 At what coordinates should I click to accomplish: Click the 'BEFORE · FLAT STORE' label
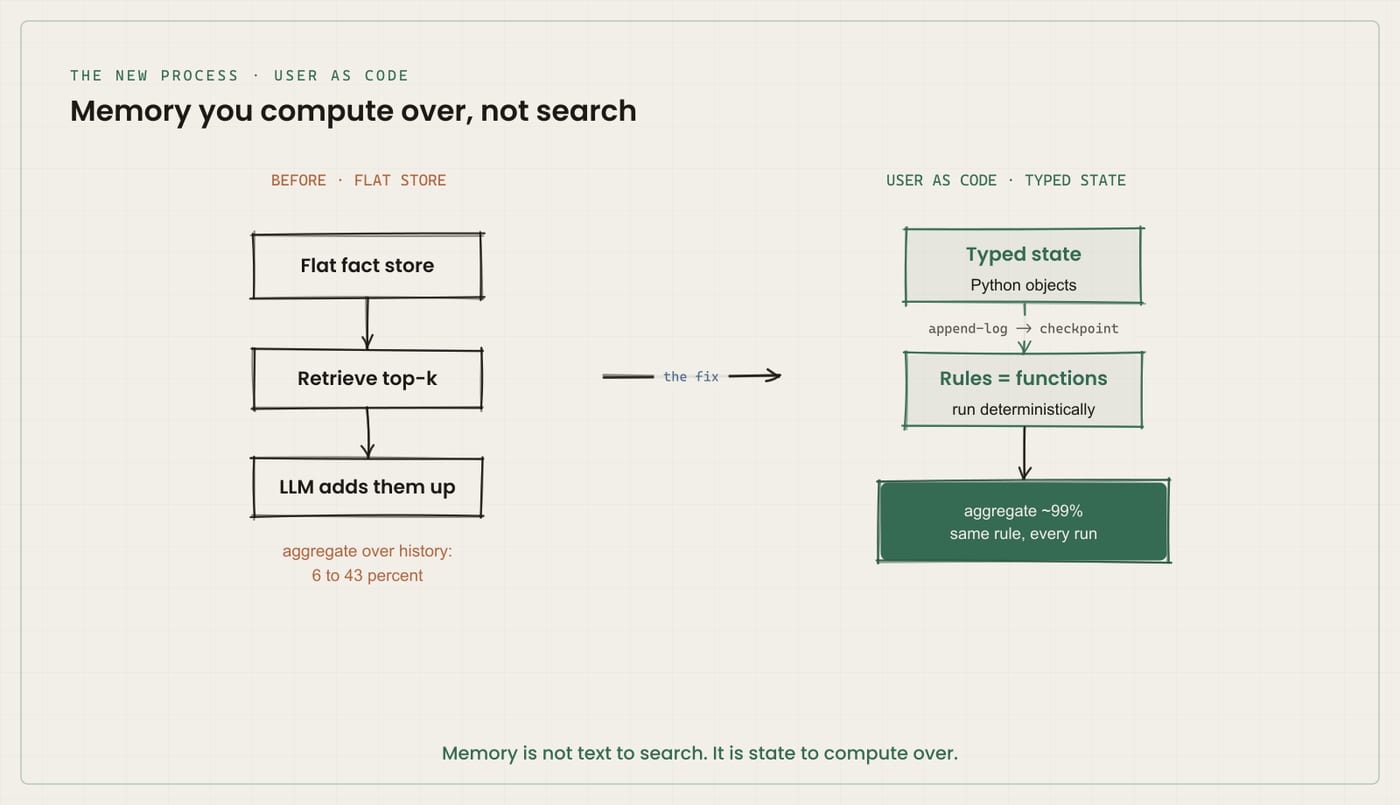point(358,180)
